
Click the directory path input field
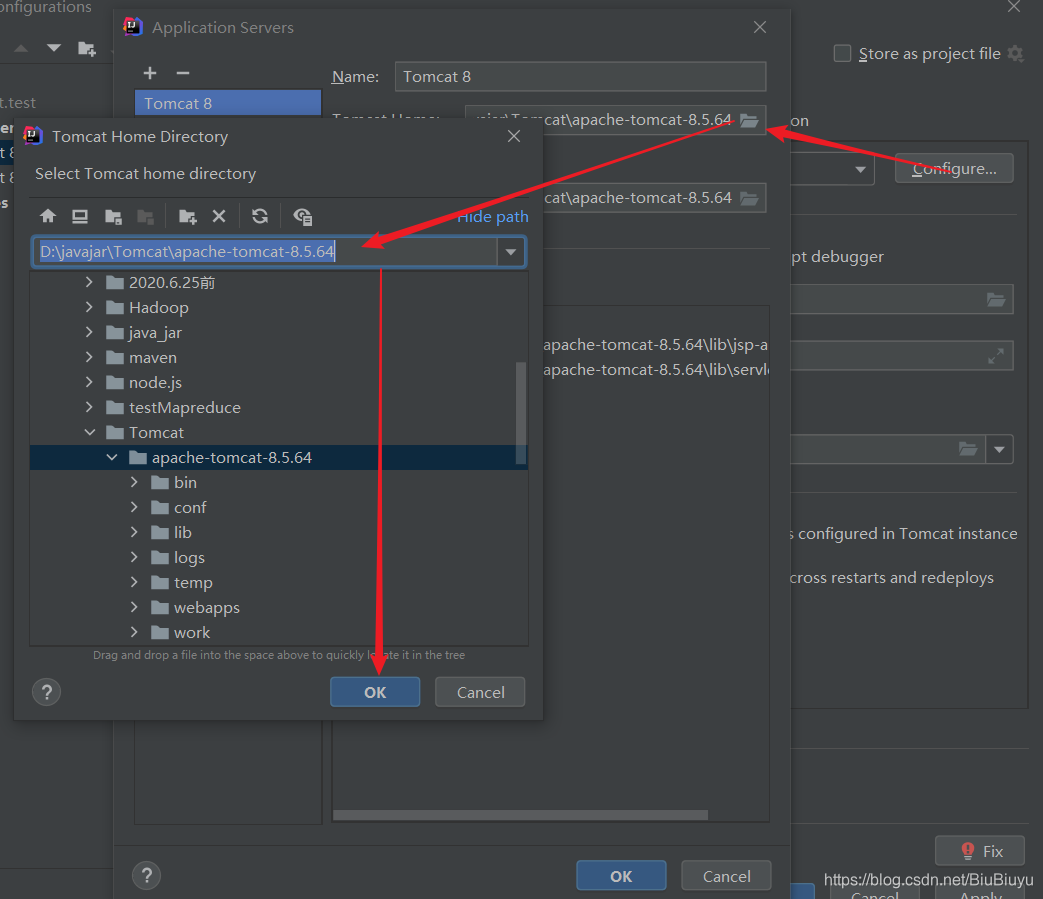(x=266, y=252)
